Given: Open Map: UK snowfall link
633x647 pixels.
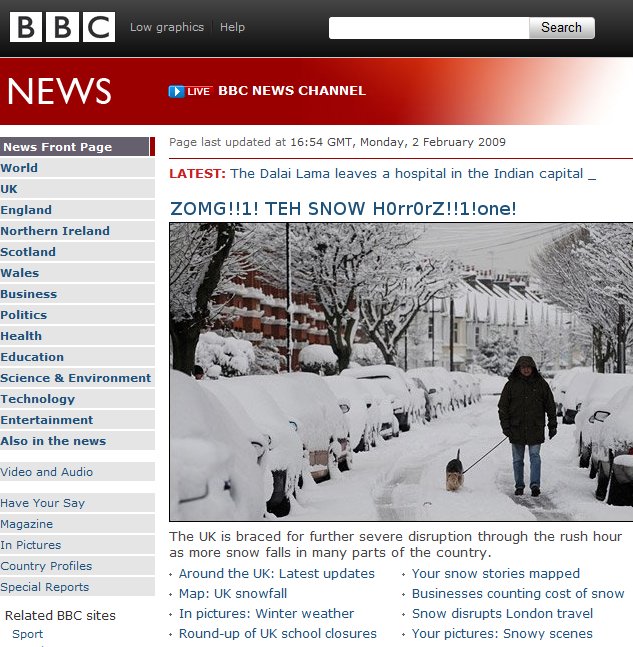Looking at the screenshot, I should [233, 593].
